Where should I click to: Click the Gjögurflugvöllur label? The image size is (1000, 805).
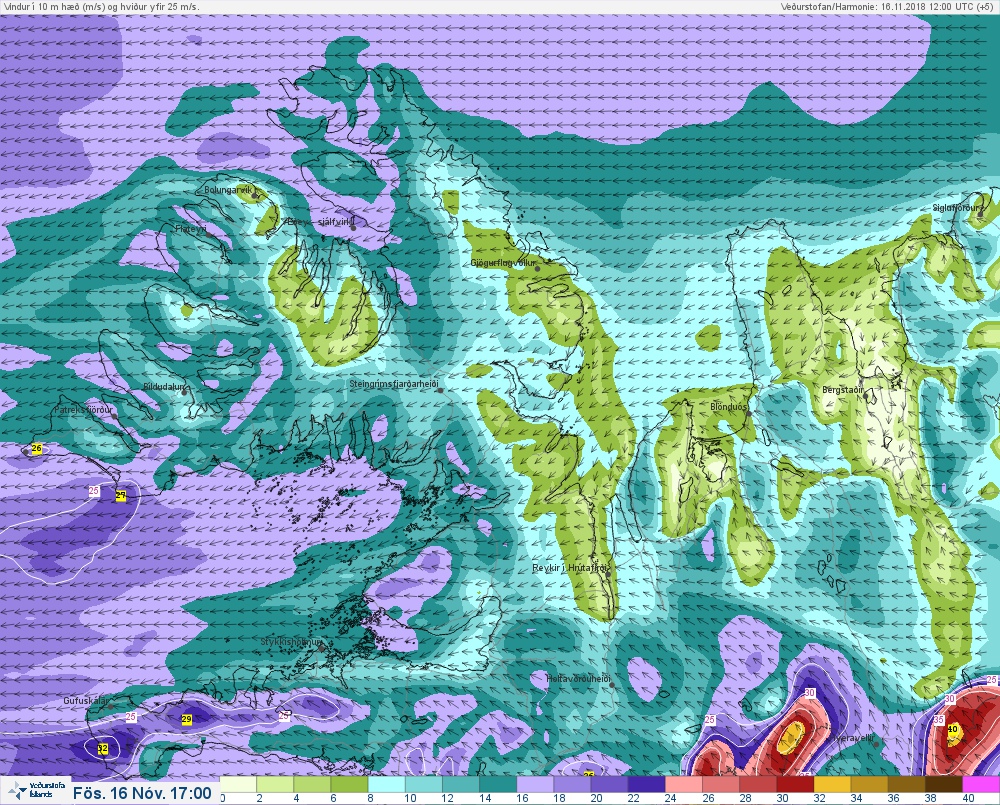[x=503, y=263]
